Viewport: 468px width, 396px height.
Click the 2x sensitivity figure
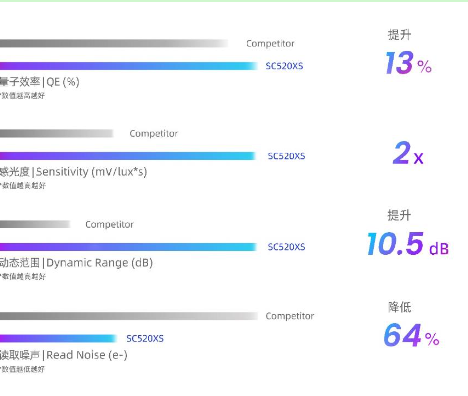click(408, 153)
